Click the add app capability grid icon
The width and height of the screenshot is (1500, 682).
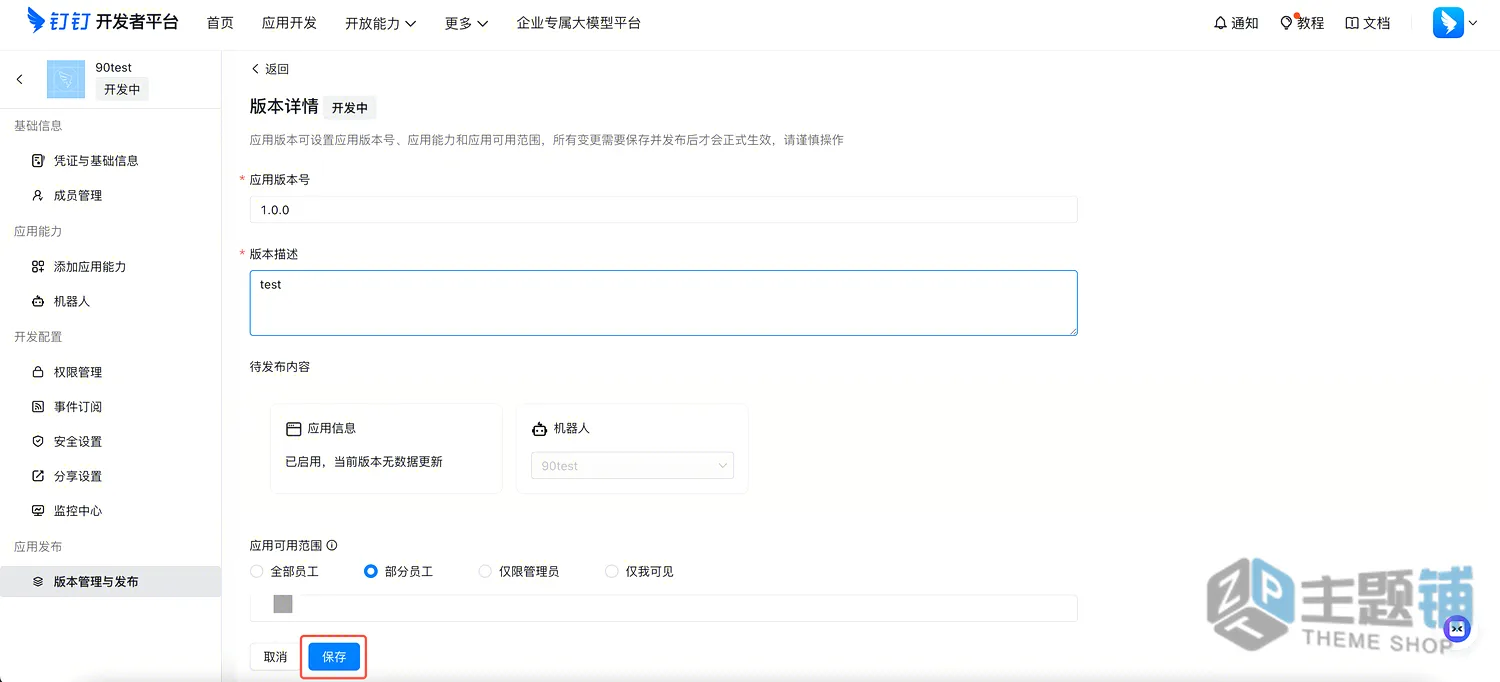38,267
